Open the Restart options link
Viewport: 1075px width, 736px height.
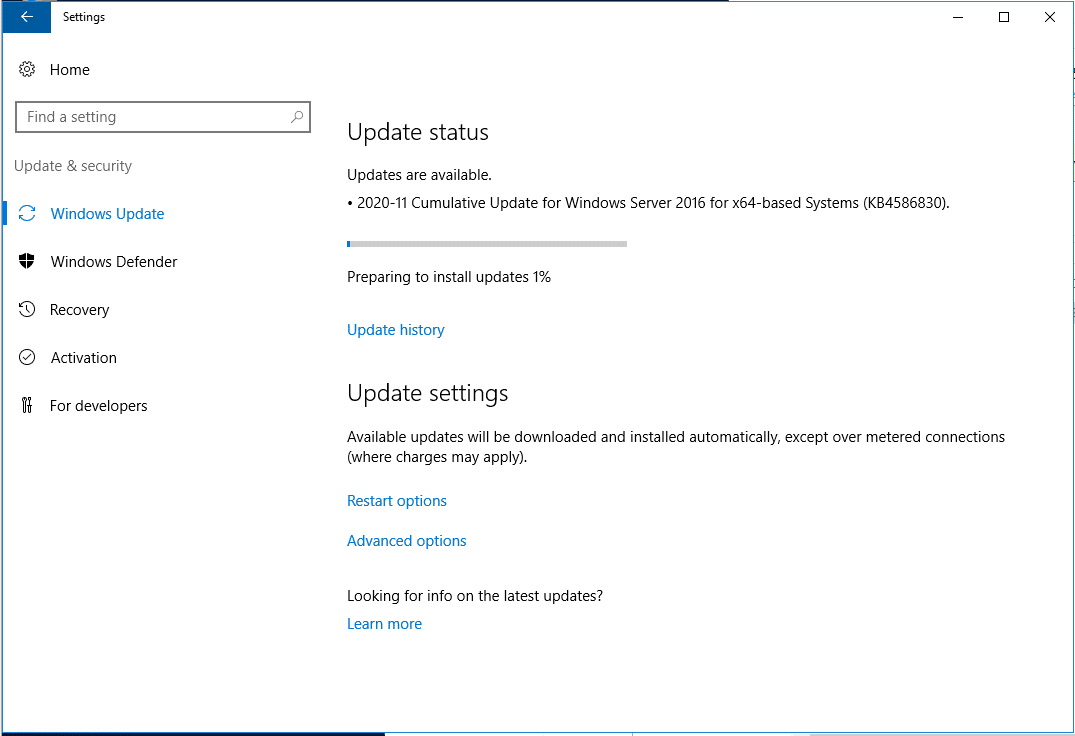click(x=396, y=501)
